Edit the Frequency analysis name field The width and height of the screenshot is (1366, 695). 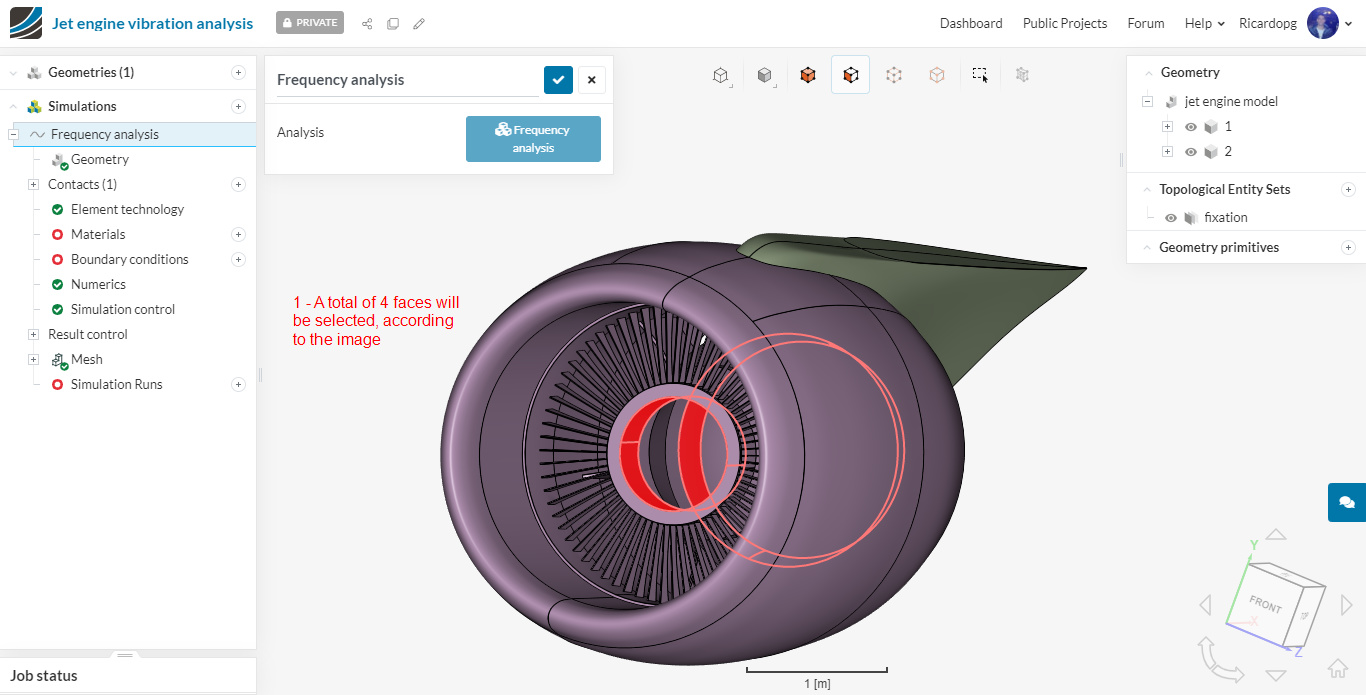coord(407,80)
